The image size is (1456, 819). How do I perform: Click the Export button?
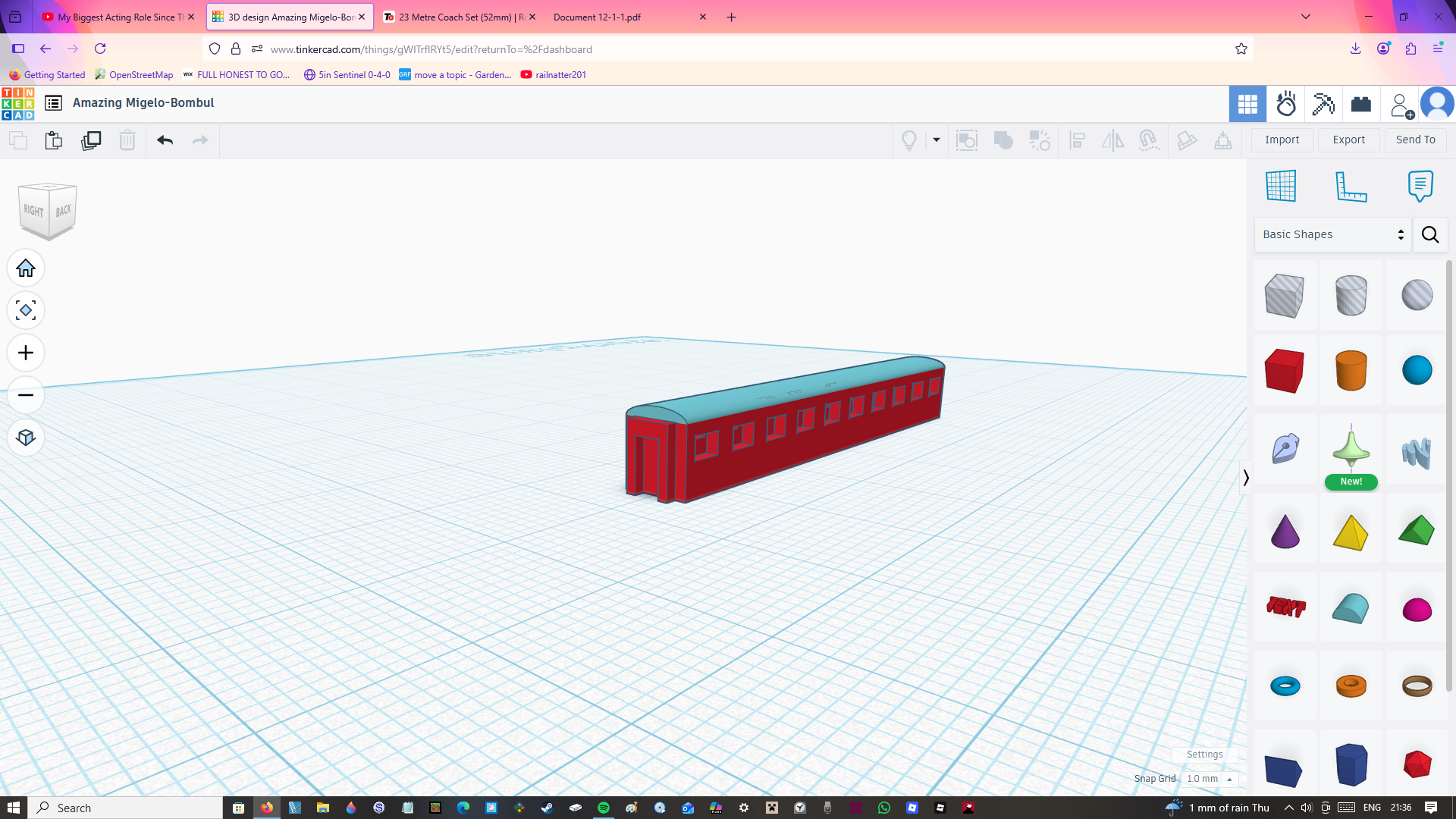1348,140
